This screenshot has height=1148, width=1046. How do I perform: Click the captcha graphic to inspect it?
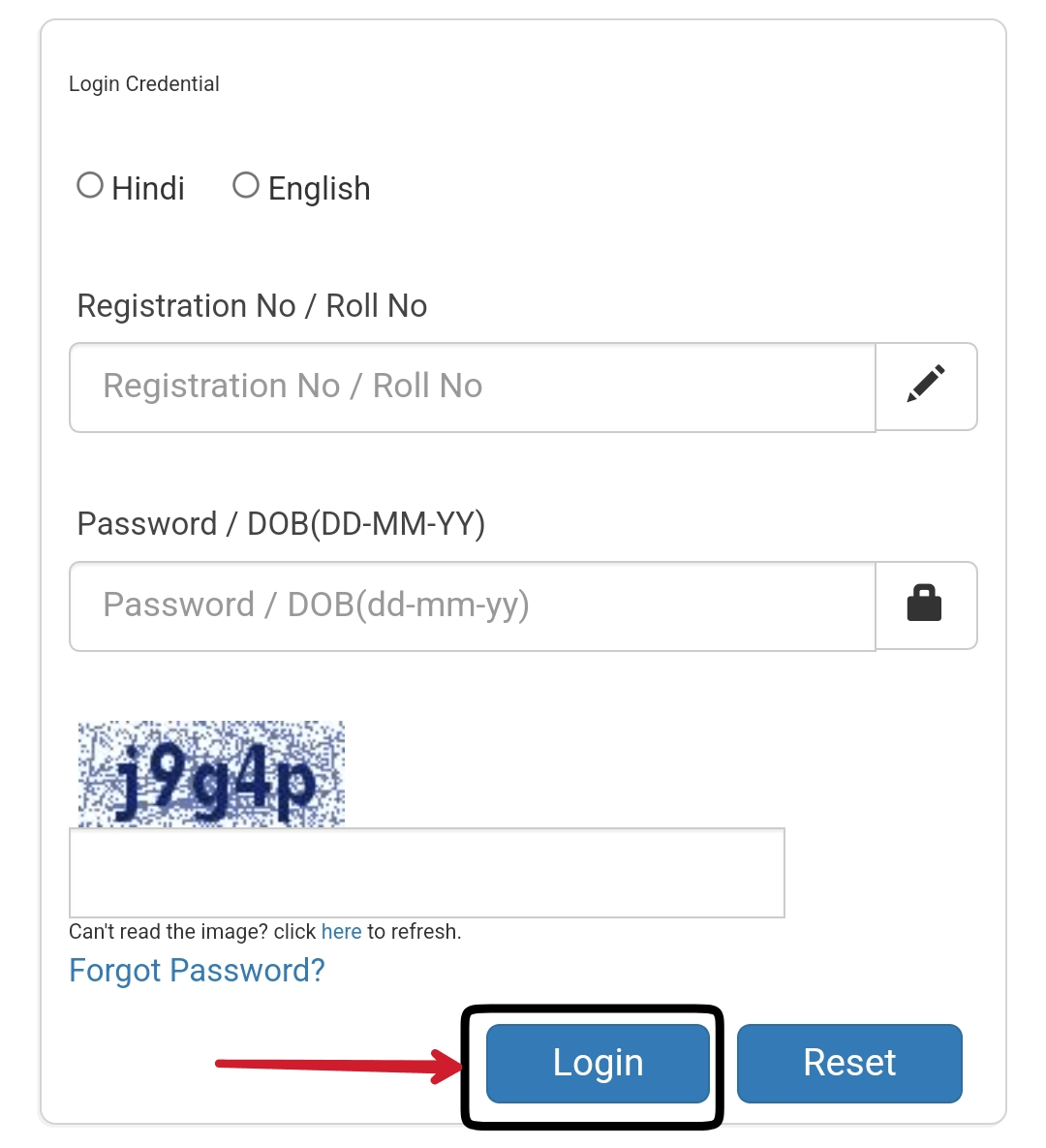click(x=209, y=773)
